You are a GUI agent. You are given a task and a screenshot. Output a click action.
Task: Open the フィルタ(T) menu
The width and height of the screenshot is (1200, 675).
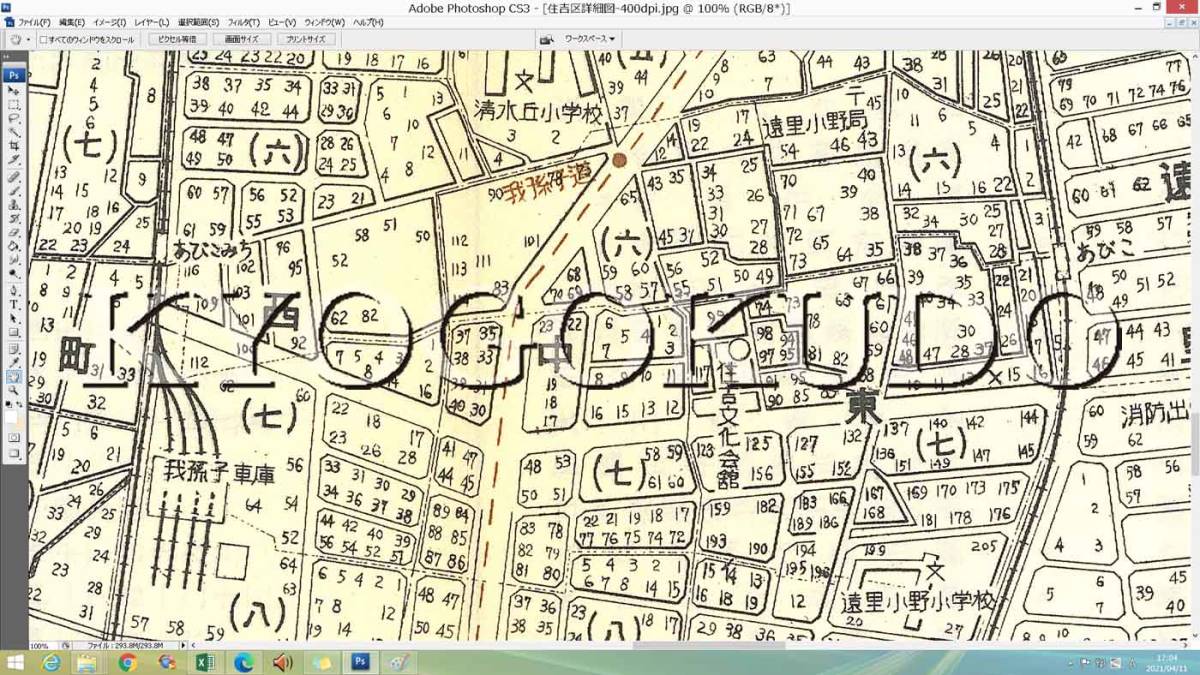tap(244, 22)
